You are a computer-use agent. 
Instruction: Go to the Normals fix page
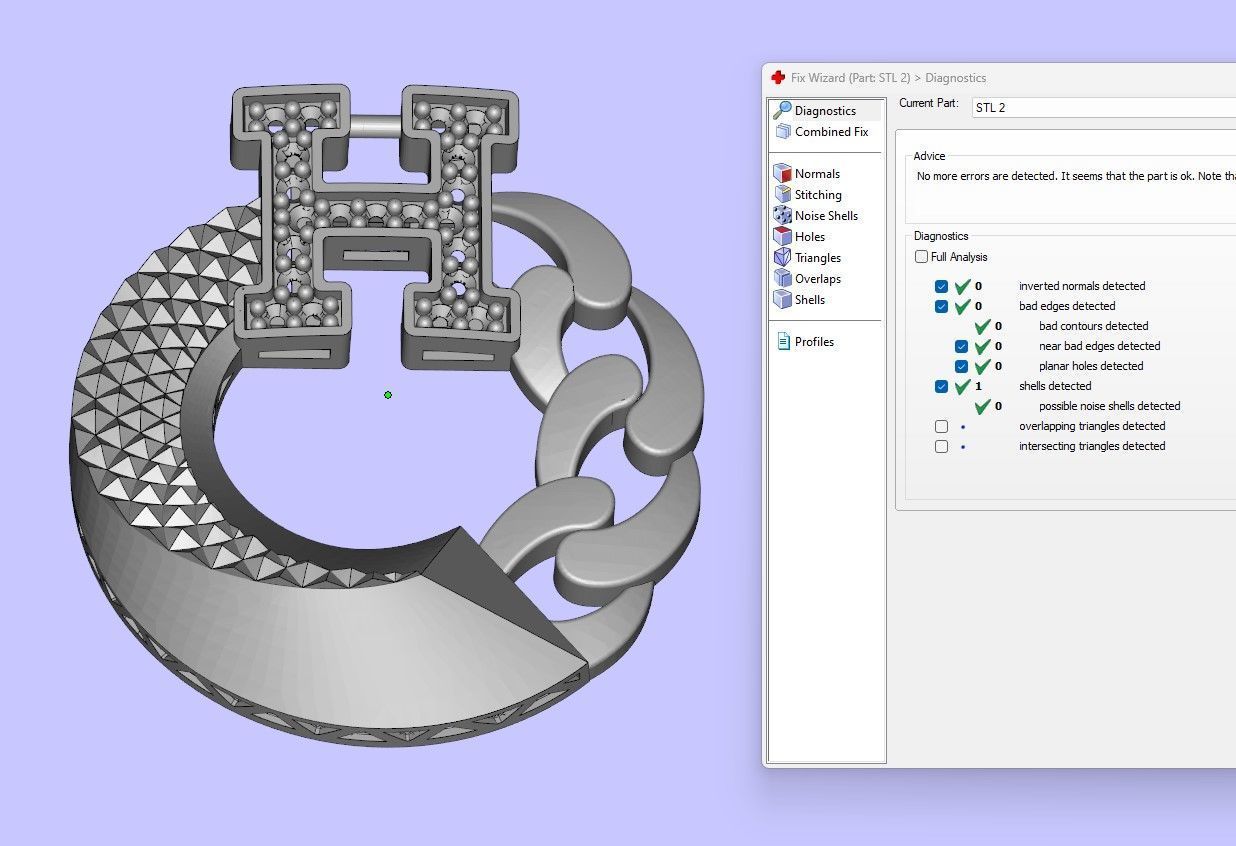[817, 174]
